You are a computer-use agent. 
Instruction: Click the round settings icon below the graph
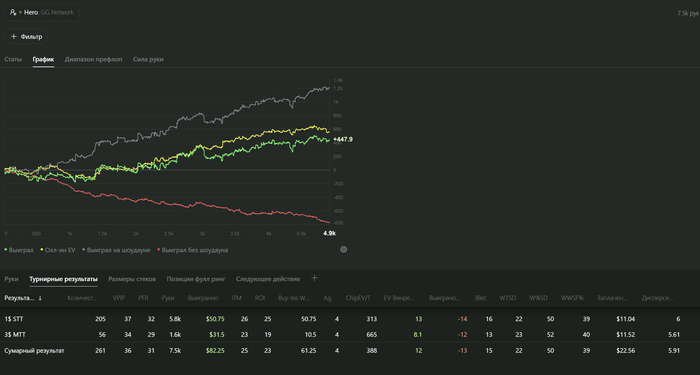343,250
